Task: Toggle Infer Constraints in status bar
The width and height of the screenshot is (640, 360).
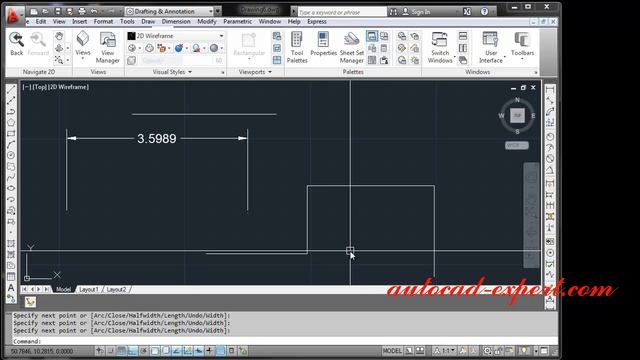Action: pos(100,351)
